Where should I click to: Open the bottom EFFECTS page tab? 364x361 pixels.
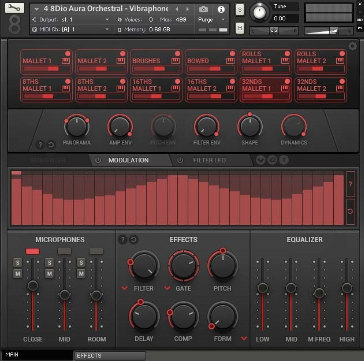coord(109,356)
